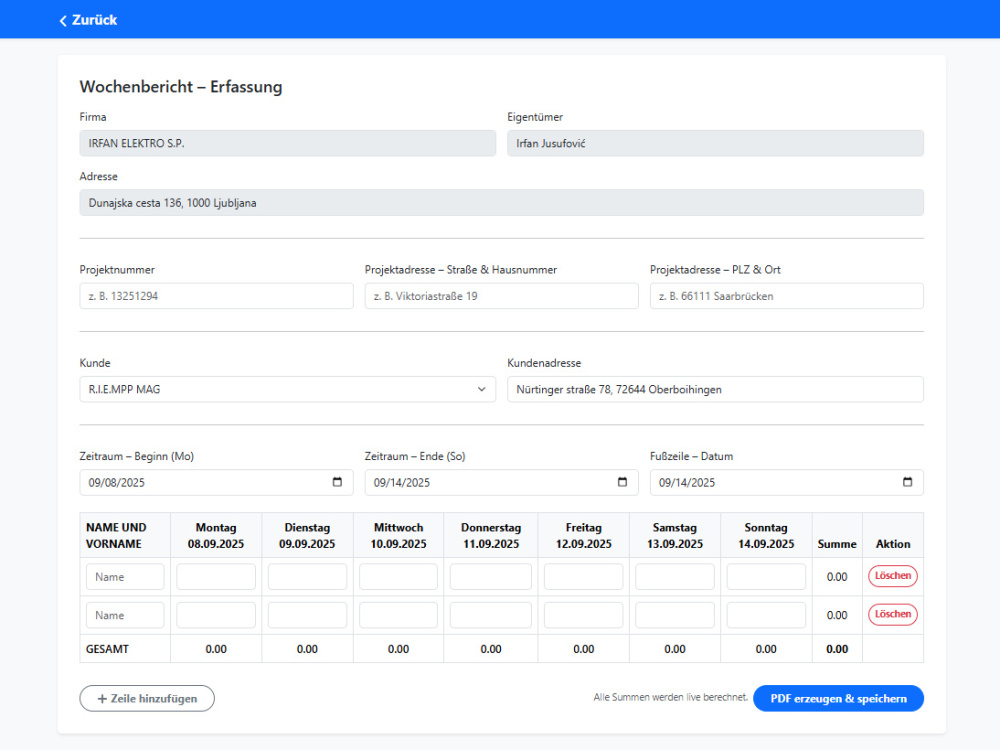This screenshot has height=750, width=1000.
Task: Click the Samstag 13.09.2025 column header
Action: [x=675, y=536]
